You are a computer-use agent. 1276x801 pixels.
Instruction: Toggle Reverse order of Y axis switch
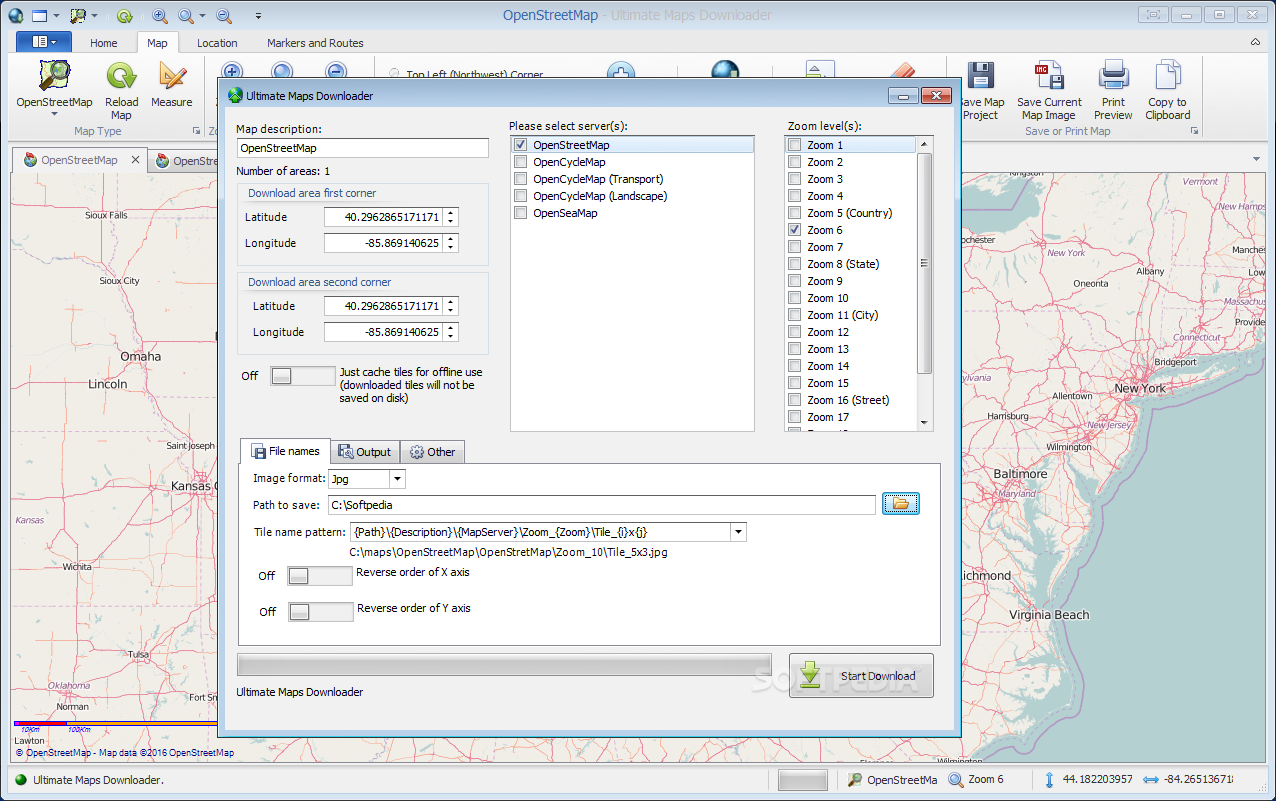click(320, 612)
